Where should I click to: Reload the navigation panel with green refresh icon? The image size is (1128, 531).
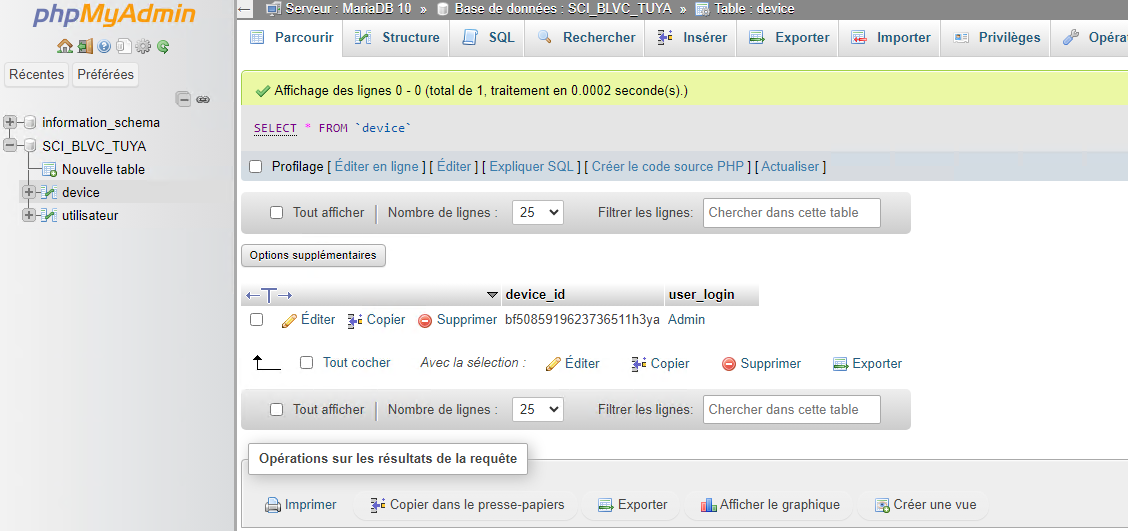tap(162, 46)
